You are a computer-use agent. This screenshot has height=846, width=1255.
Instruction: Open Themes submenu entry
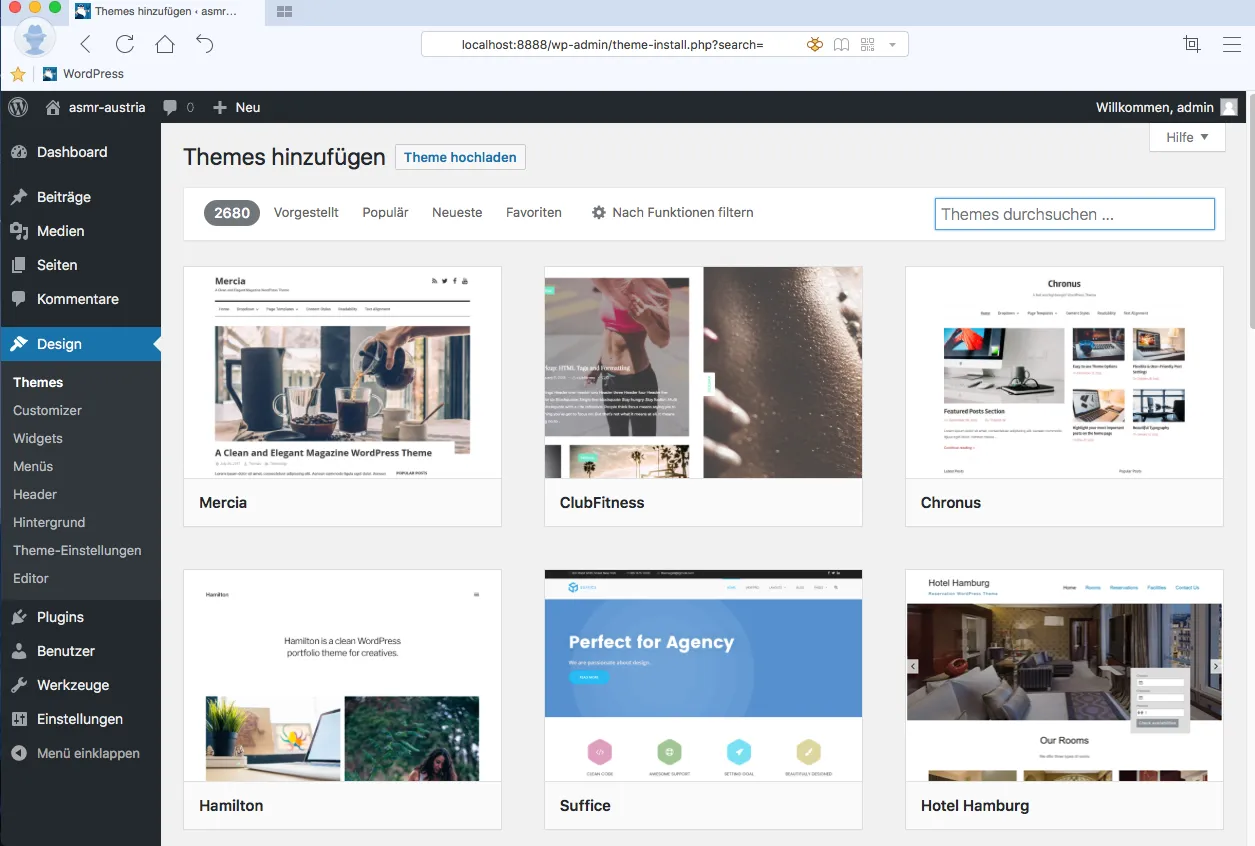[38, 382]
